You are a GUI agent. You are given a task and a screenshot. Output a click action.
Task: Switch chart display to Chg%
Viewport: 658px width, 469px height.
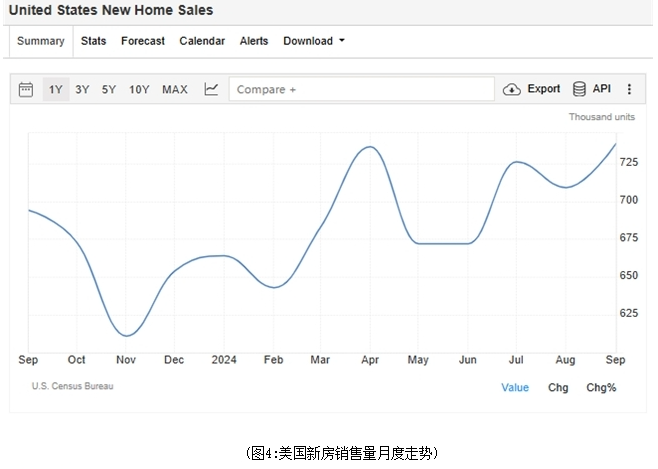click(601, 388)
